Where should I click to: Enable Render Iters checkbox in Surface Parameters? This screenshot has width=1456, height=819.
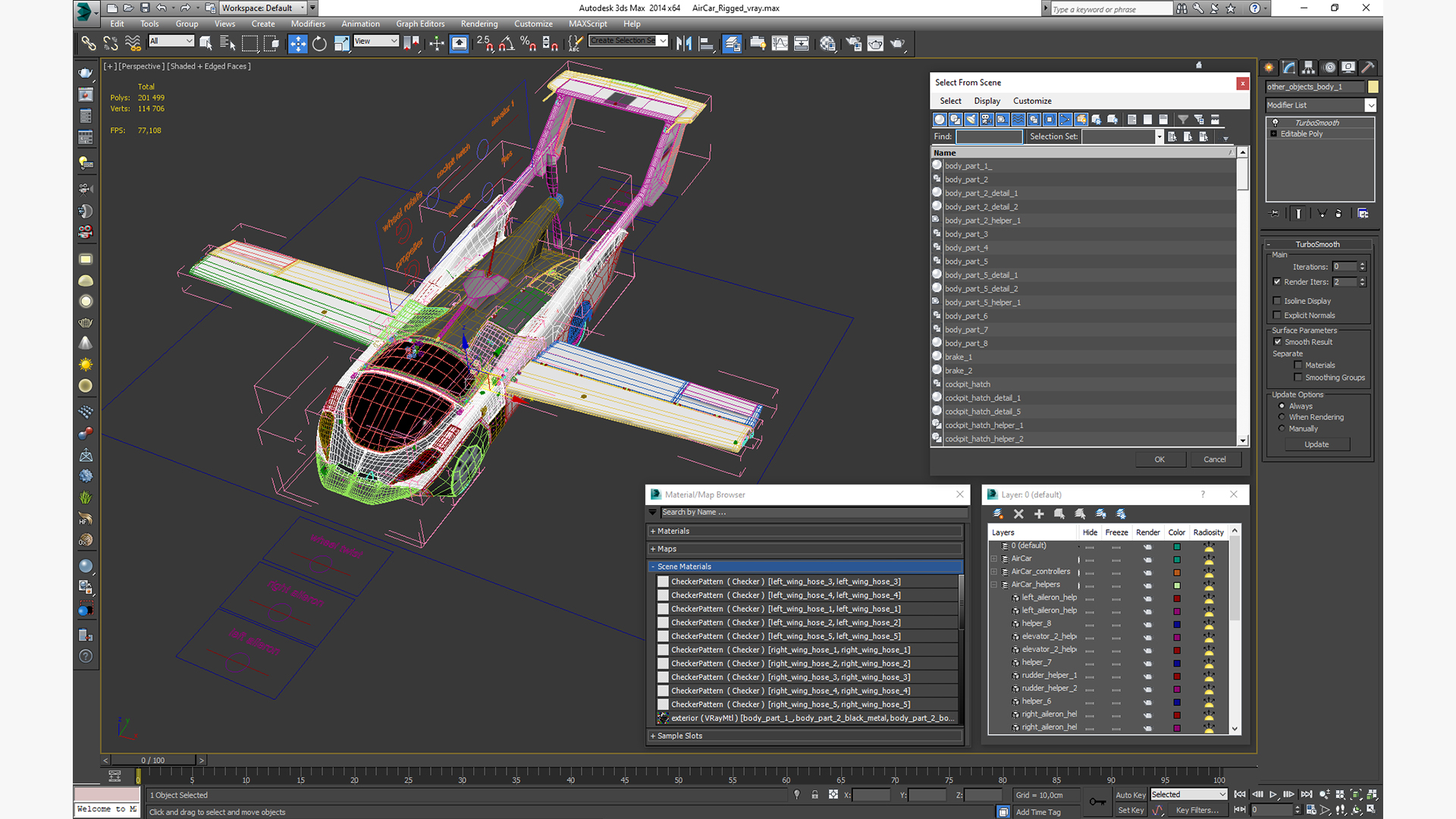coord(1279,281)
